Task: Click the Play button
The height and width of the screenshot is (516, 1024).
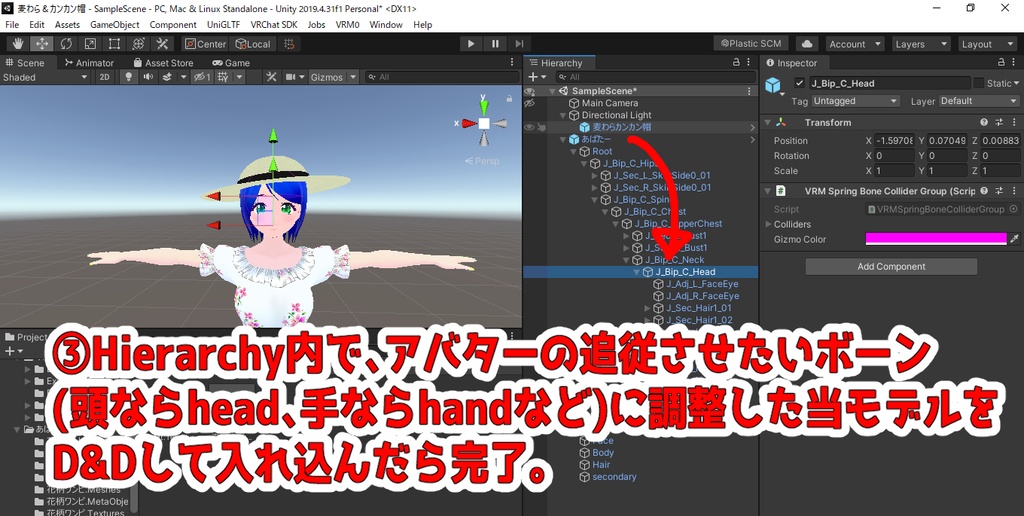Action: [x=471, y=44]
